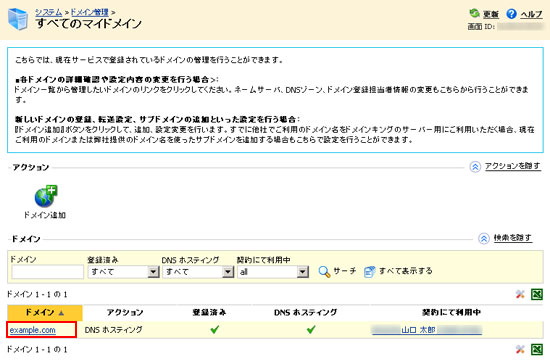Viewport: 550px width, 364px height.
Task: Click the 登録済み column header
Action: click(209, 312)
